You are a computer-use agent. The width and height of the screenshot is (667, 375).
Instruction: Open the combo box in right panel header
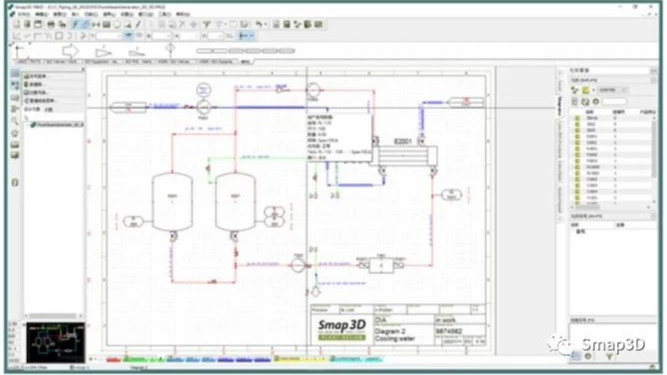(613, 90)
